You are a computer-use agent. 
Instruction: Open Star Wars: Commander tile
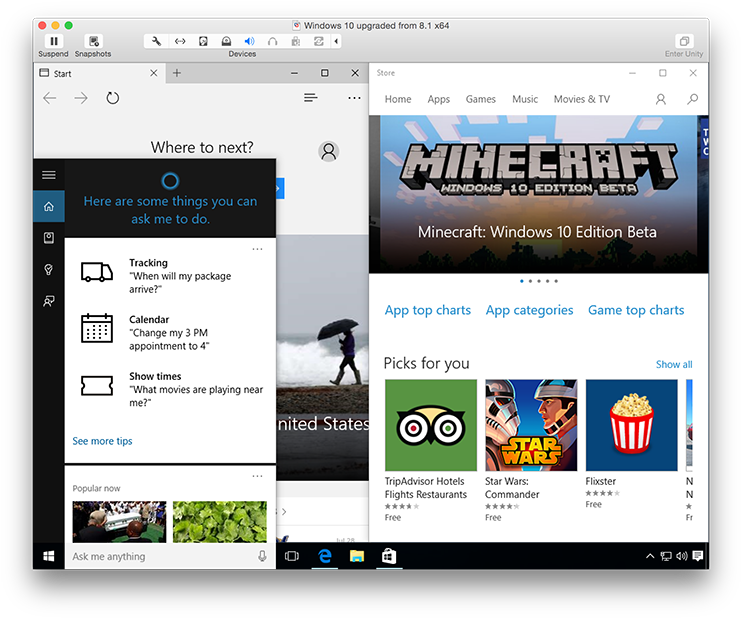click(x=531, y=450)
